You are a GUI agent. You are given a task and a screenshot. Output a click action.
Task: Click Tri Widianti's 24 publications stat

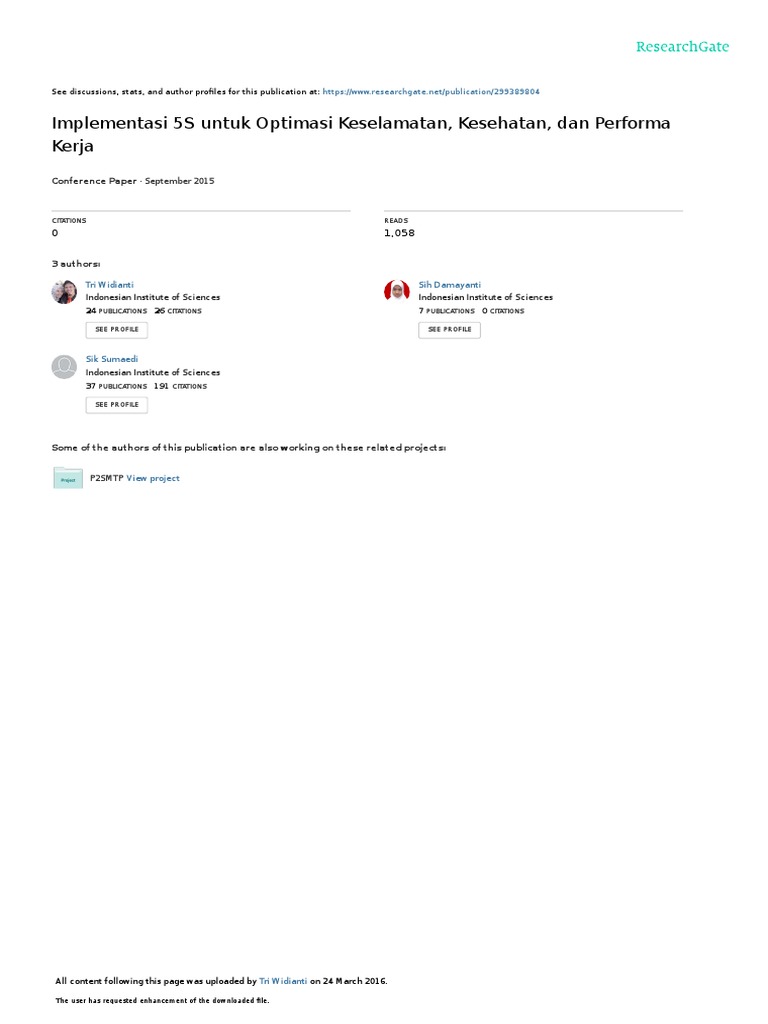(116, 311)
